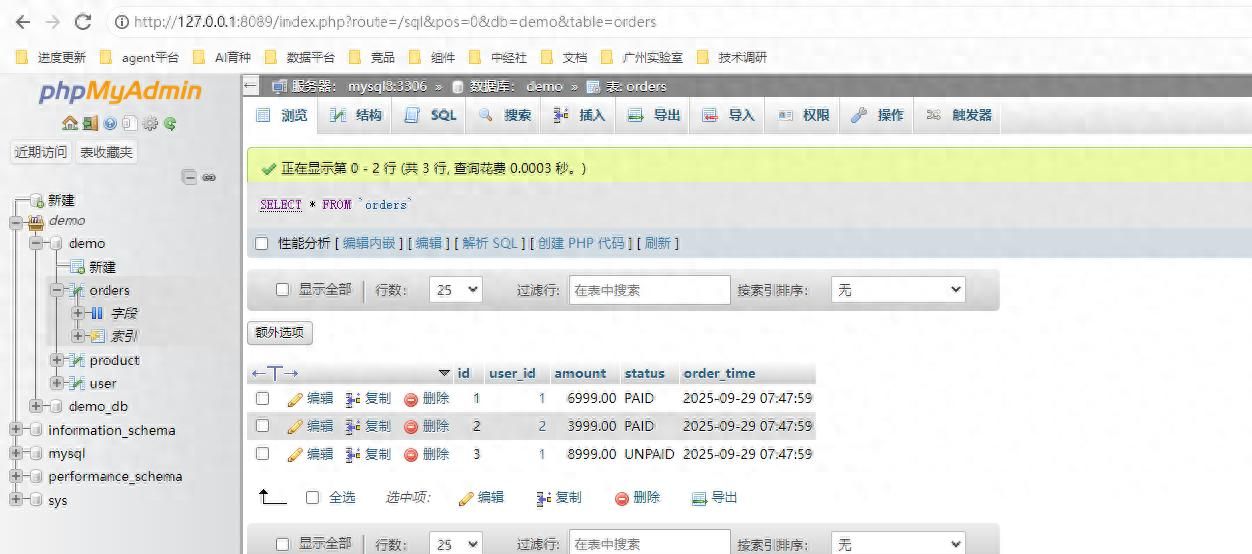Viewport: 1252px width, 554px height.
Task: Collapse all navigation tree items icon
Action: (x=189, y=177)
